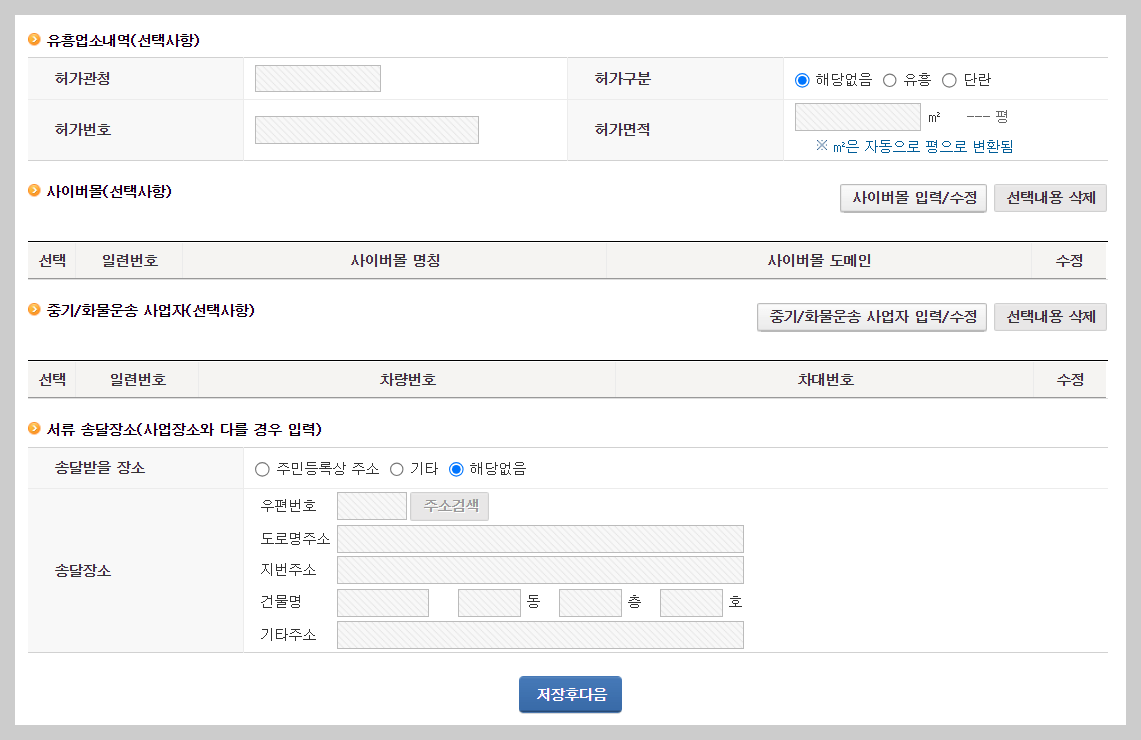This screenshot has width=1141, height=740.
Task: Click the 허가면적 square-meter input field
Action: (857, 117)
